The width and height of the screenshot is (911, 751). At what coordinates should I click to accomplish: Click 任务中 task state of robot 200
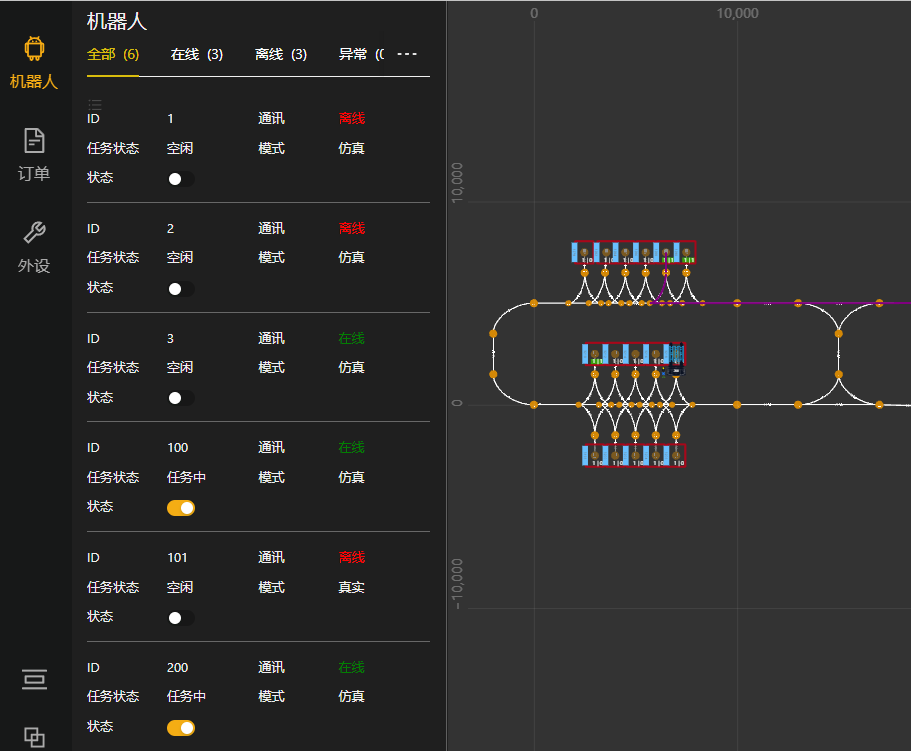click(x=186, y=696)
